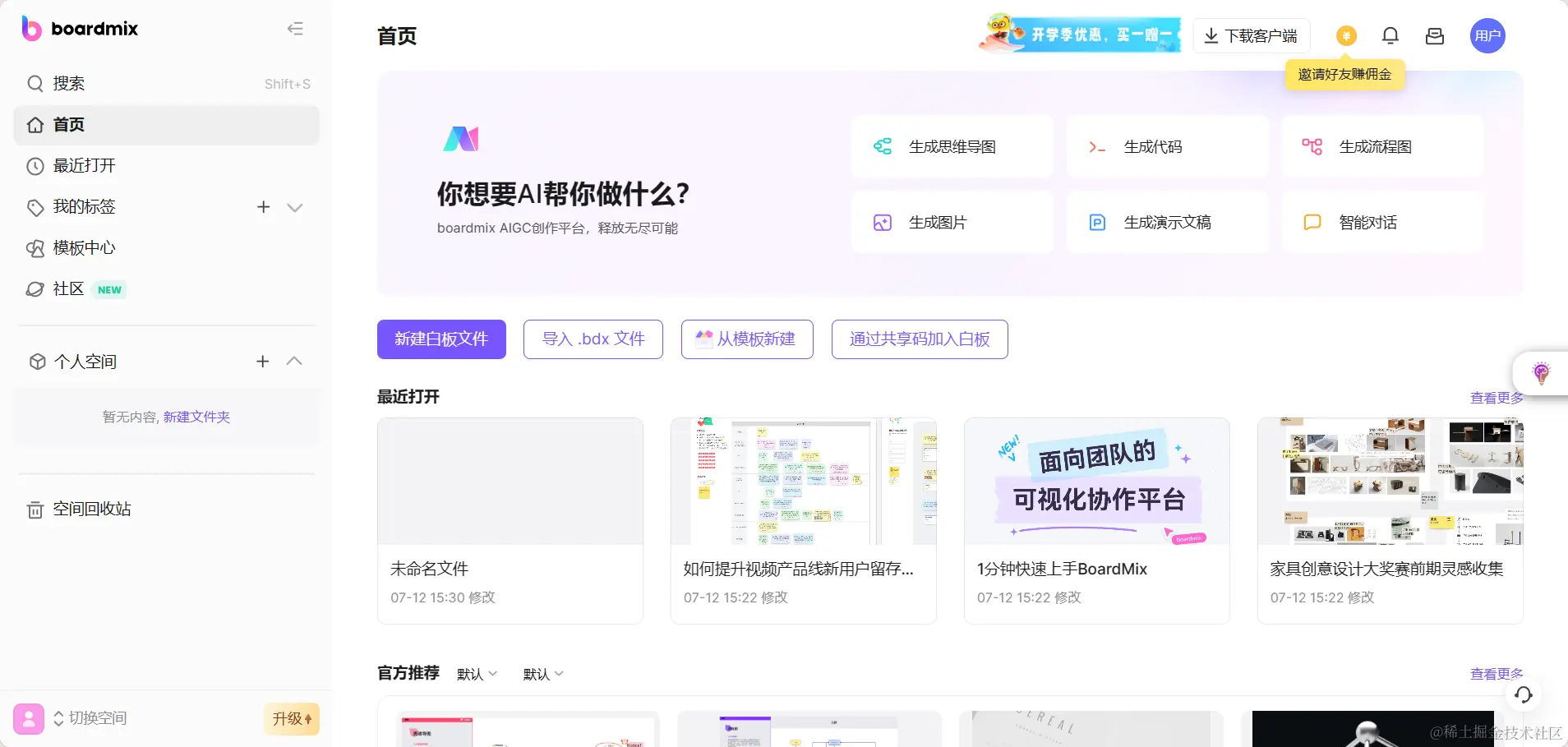Click the 通过共享码加入白板 button
Viewport: 1568px width, 747px height.
[x=920, y=339]
